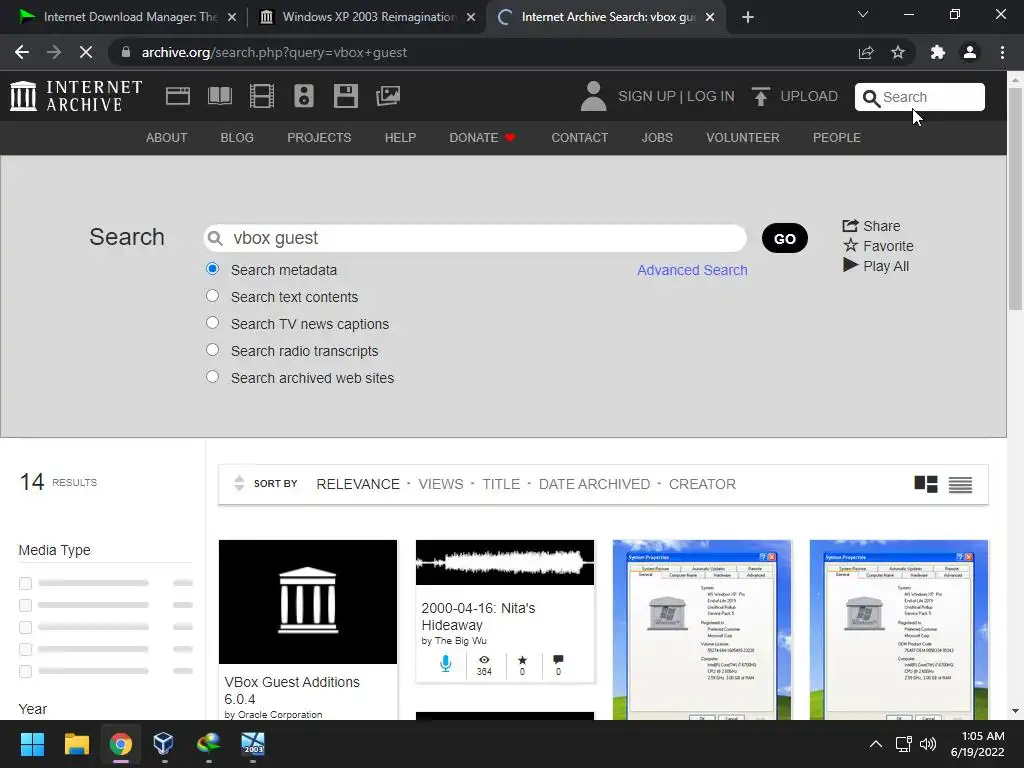Select Search metadata radio button
Image resolution: width=1024 pixels, height=768 pixels.
click(x=212, y=268)
